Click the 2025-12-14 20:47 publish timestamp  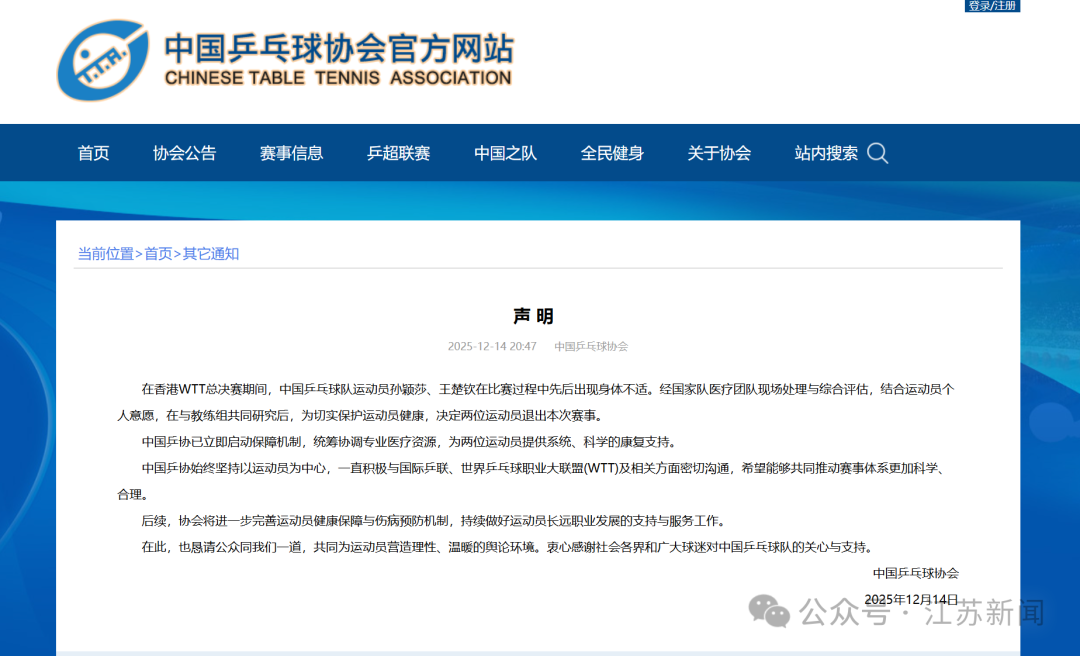492,346
